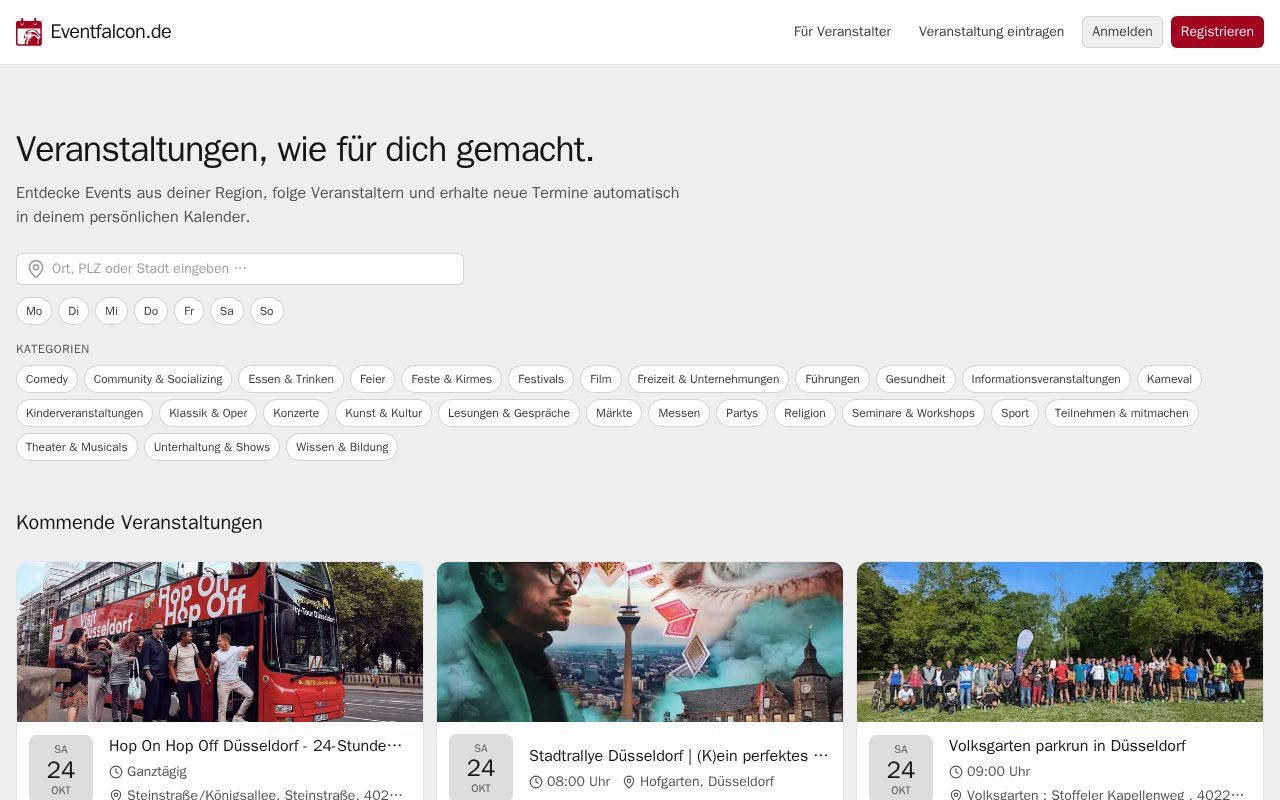Filter by Feier category
The height and width of the screenshot is (800, 1280).
click(x=373, y=379)
